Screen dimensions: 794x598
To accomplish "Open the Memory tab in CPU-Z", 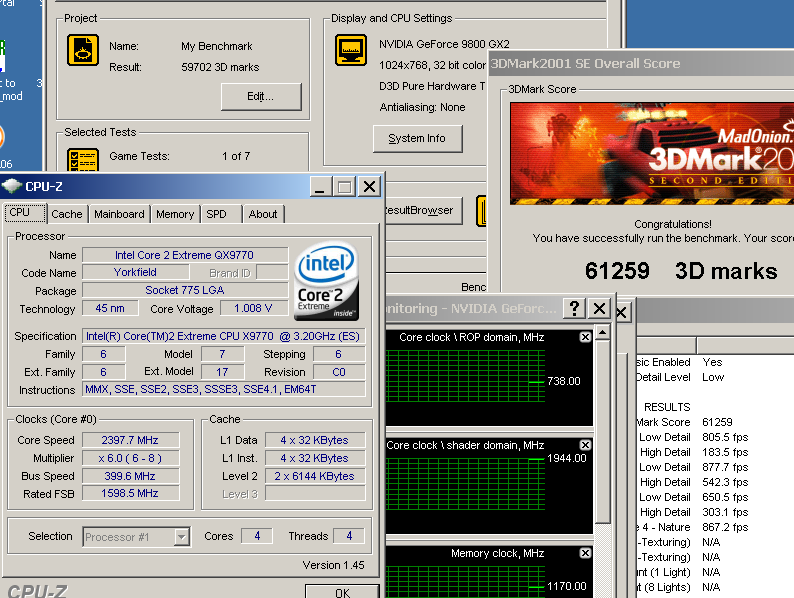I will (175, 214).
